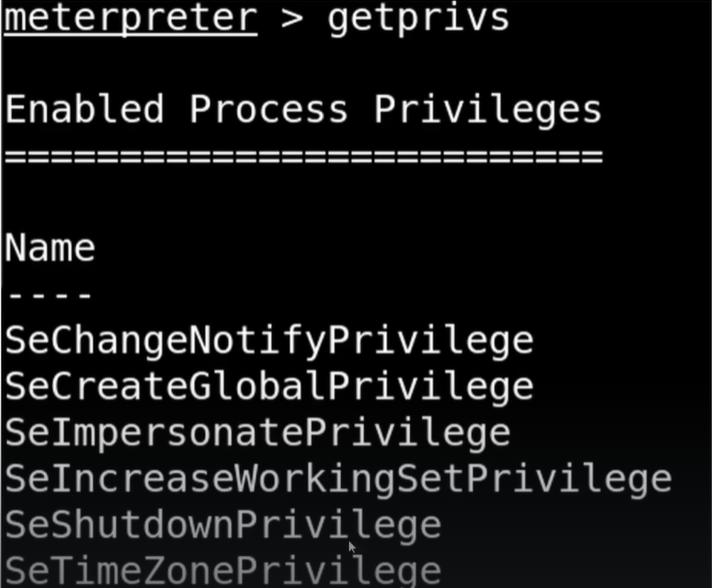
Task: Click the 'Name' column header
Action: tap(50, 247)
